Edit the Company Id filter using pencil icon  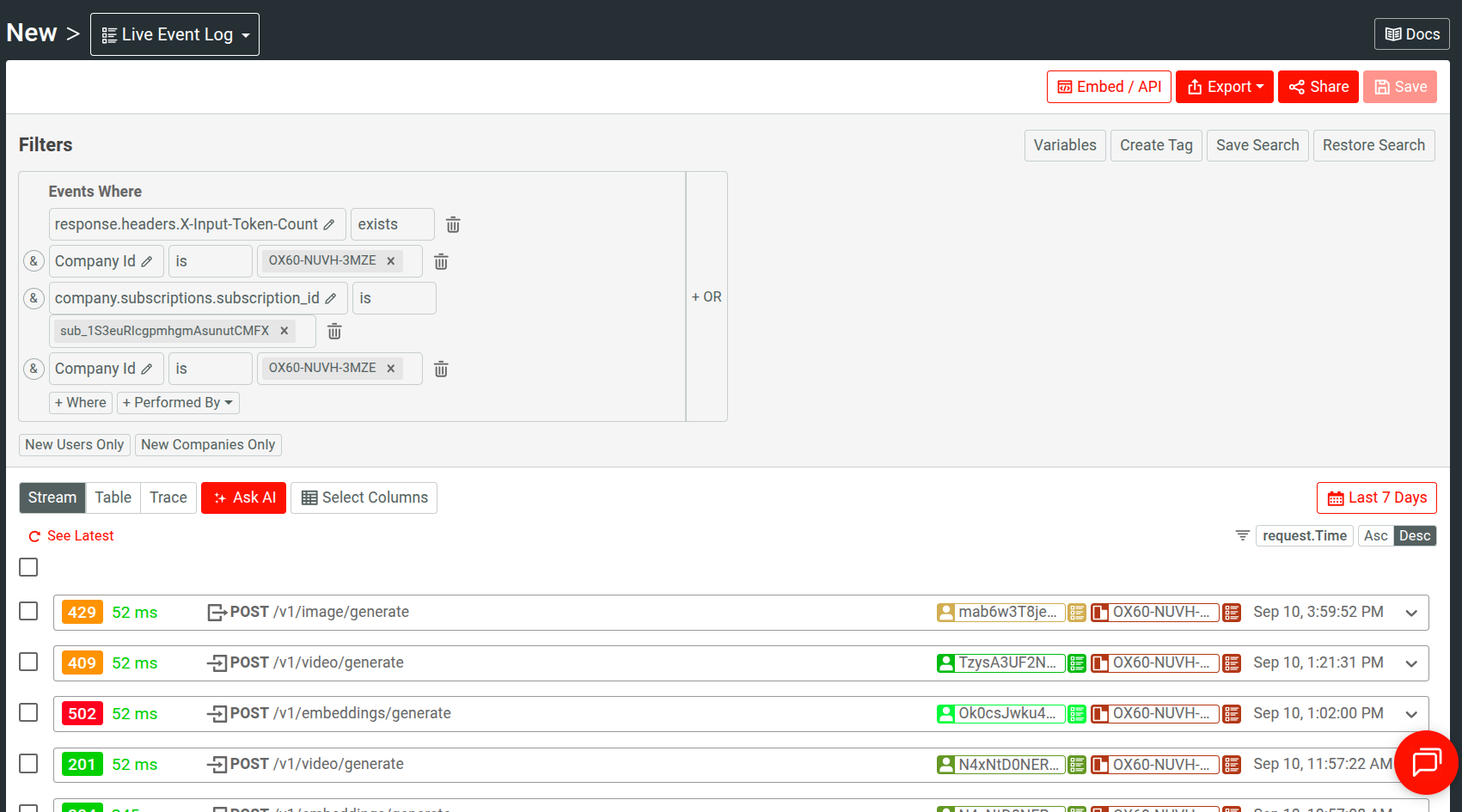(x=146, y=260)
